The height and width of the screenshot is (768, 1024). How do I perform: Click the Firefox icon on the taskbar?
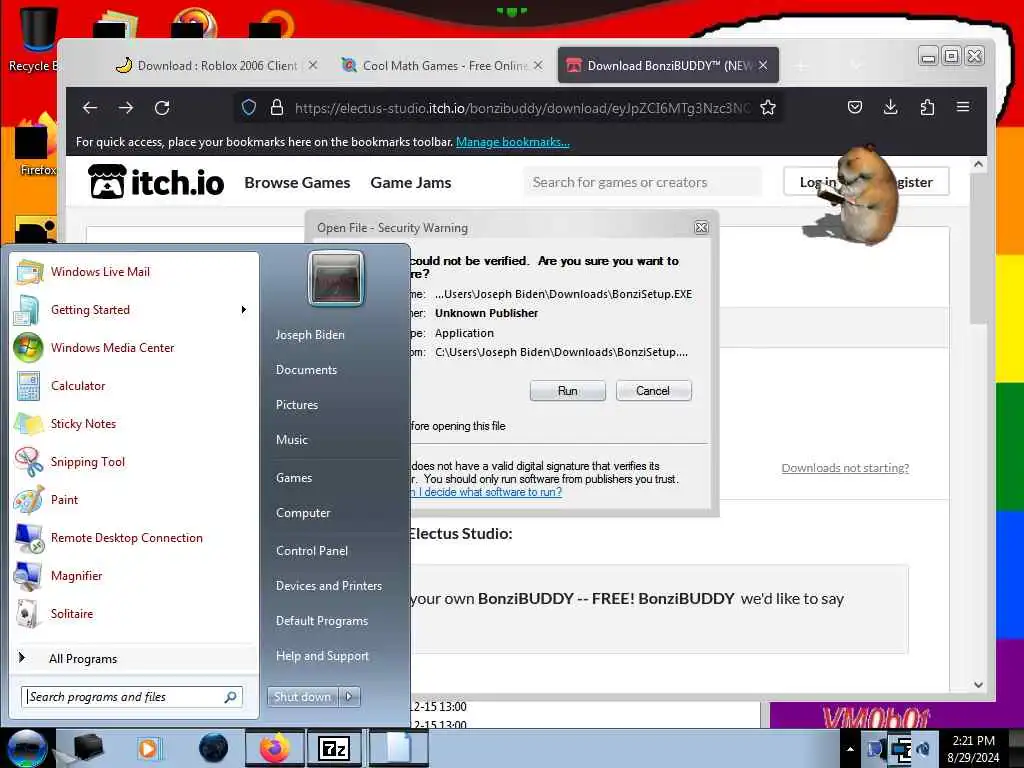tap(275, 748)
